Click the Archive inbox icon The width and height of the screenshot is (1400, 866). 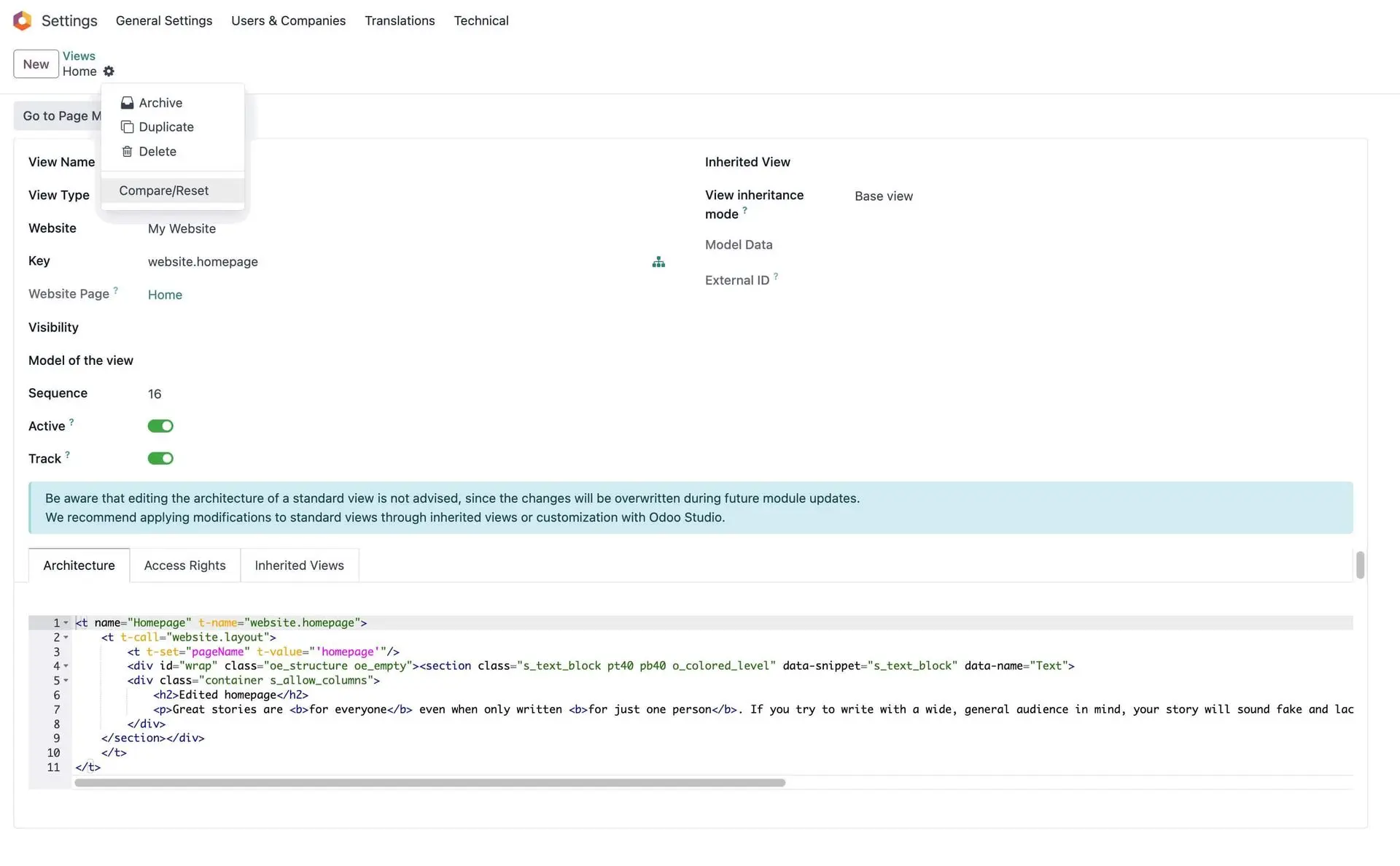click(x=127, y=103)
